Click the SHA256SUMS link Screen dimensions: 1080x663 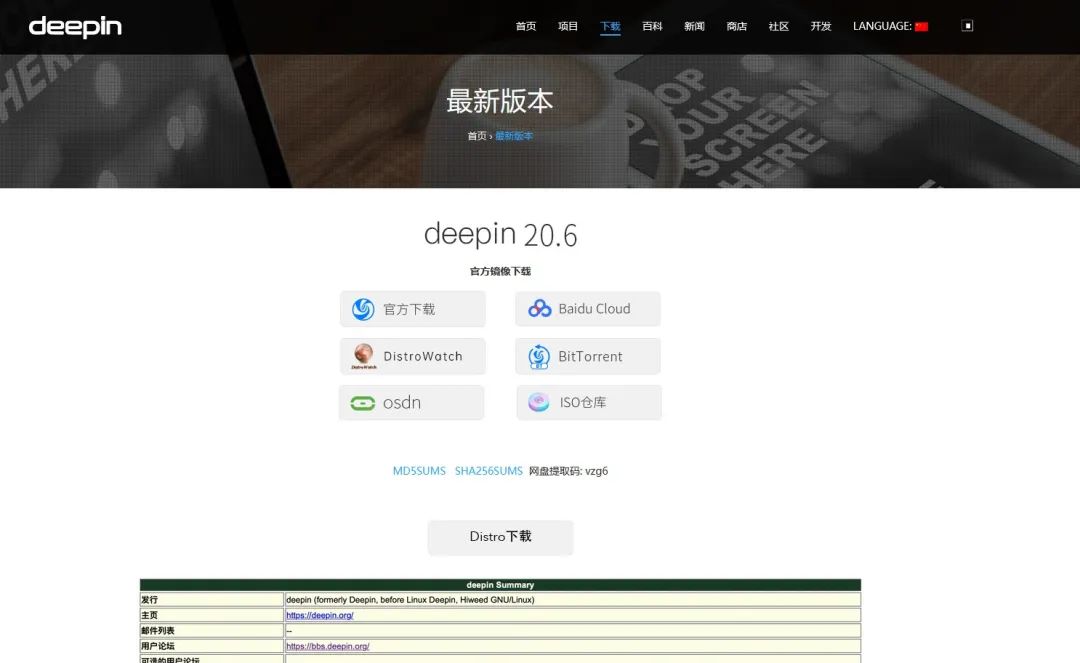487,470
